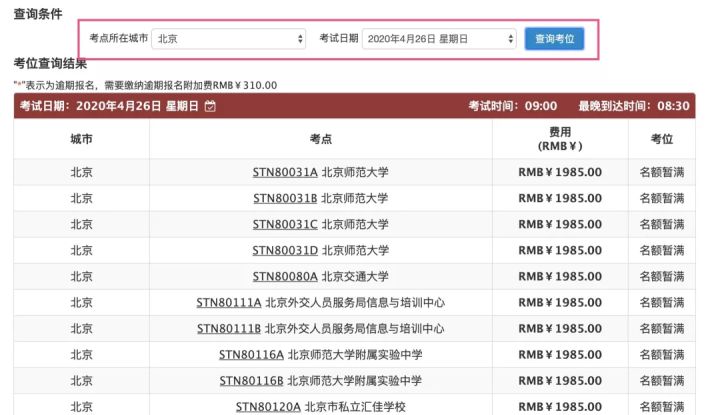720x415 pixels.
Task: Open test center link STN80120A
Action: [268, 407]
